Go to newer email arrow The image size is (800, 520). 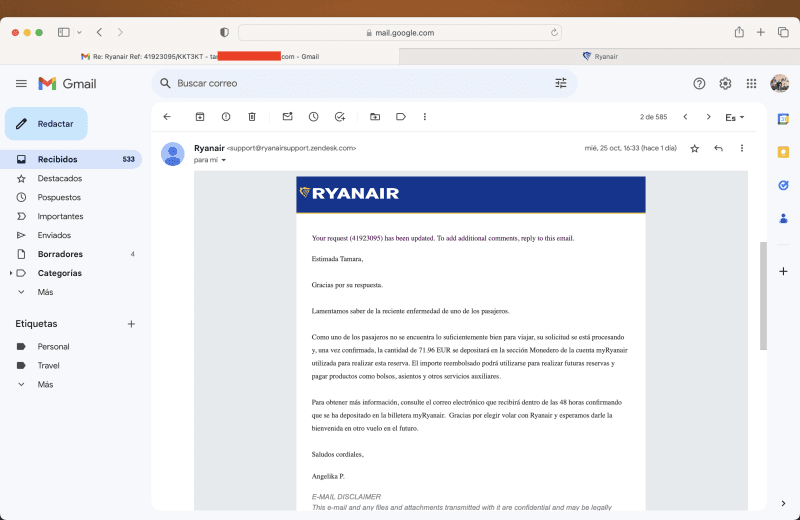tap(685, 117)
